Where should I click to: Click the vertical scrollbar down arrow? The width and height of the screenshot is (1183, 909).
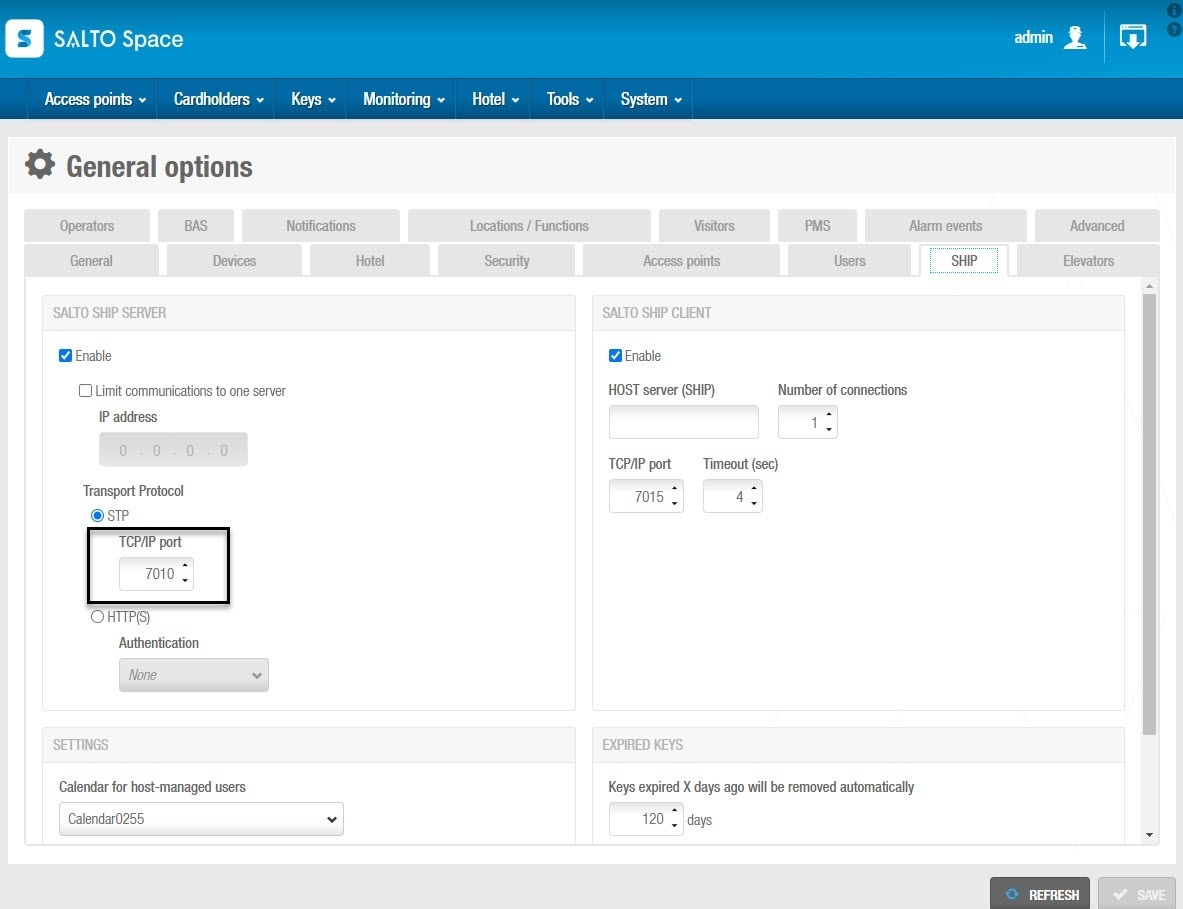(x=1149, y=834)
